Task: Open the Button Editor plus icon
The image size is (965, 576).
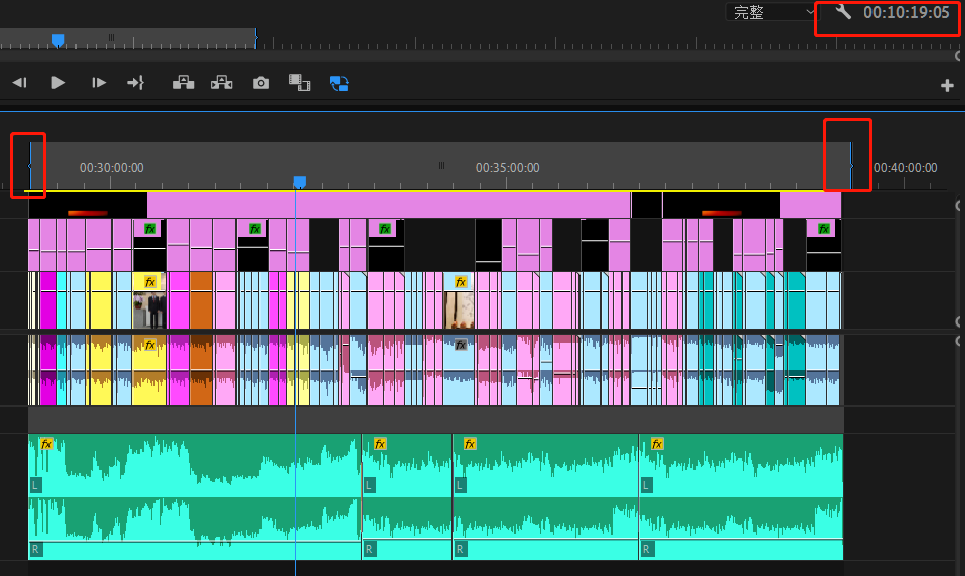Action: pos(947,86)
